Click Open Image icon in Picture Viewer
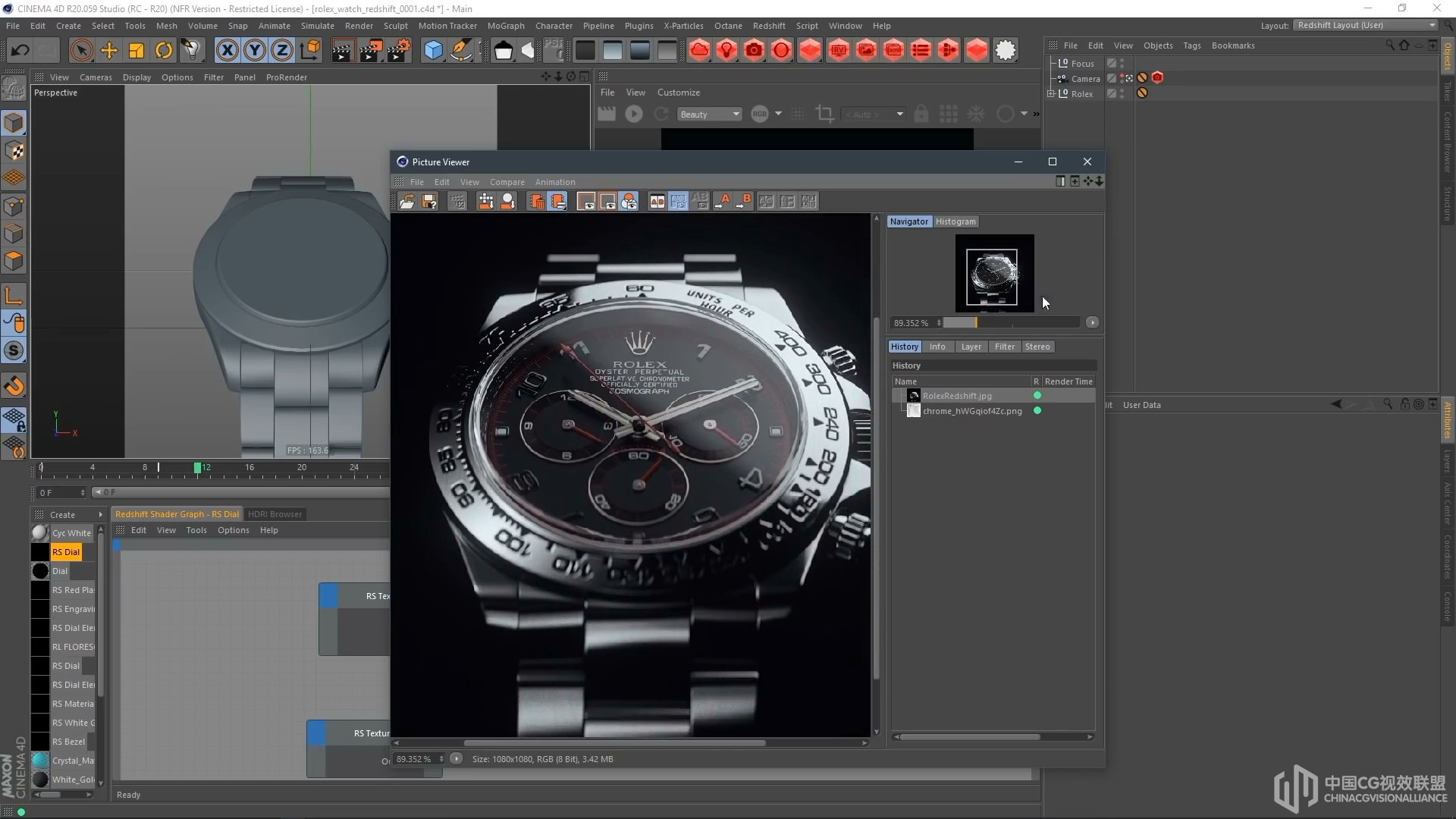1456x819 pixels. [407, 201]
